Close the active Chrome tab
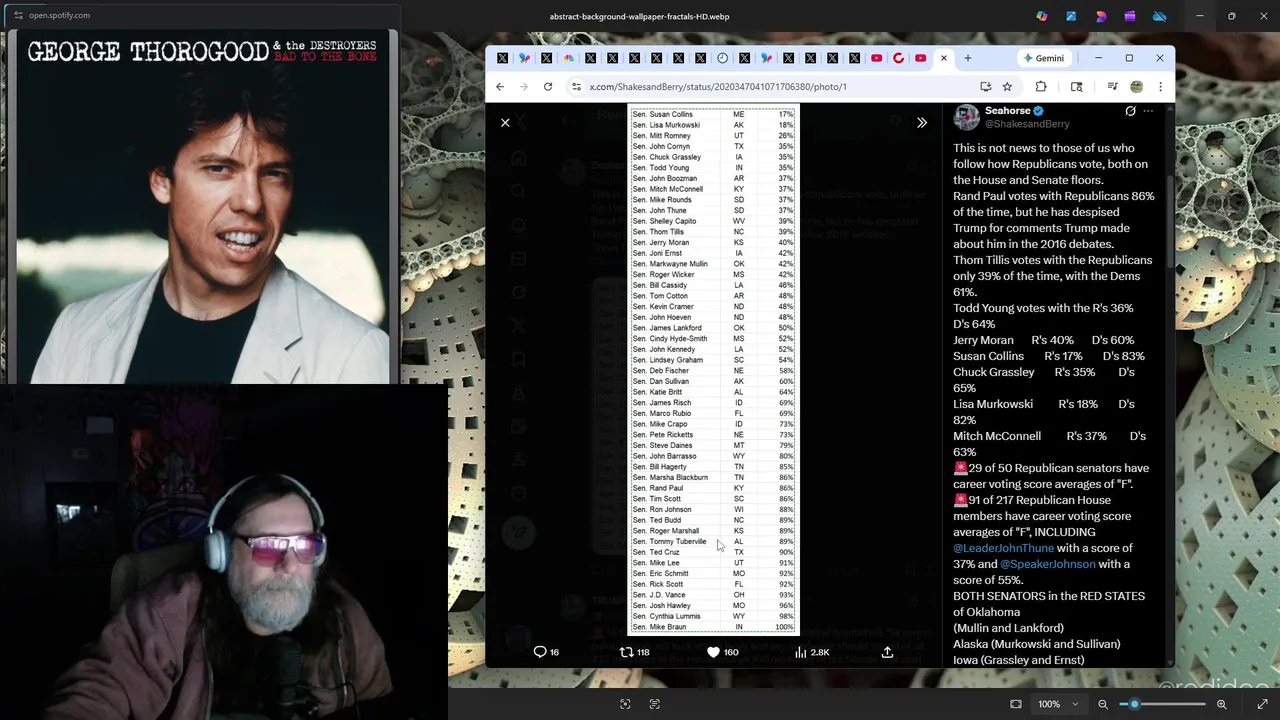This screenshot has width=1280, height=720. click(x=943, y=58)
